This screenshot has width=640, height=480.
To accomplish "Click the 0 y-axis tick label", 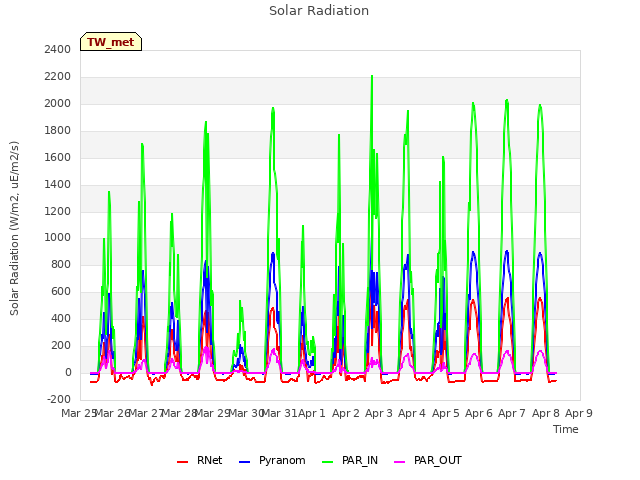I will 68,372.
